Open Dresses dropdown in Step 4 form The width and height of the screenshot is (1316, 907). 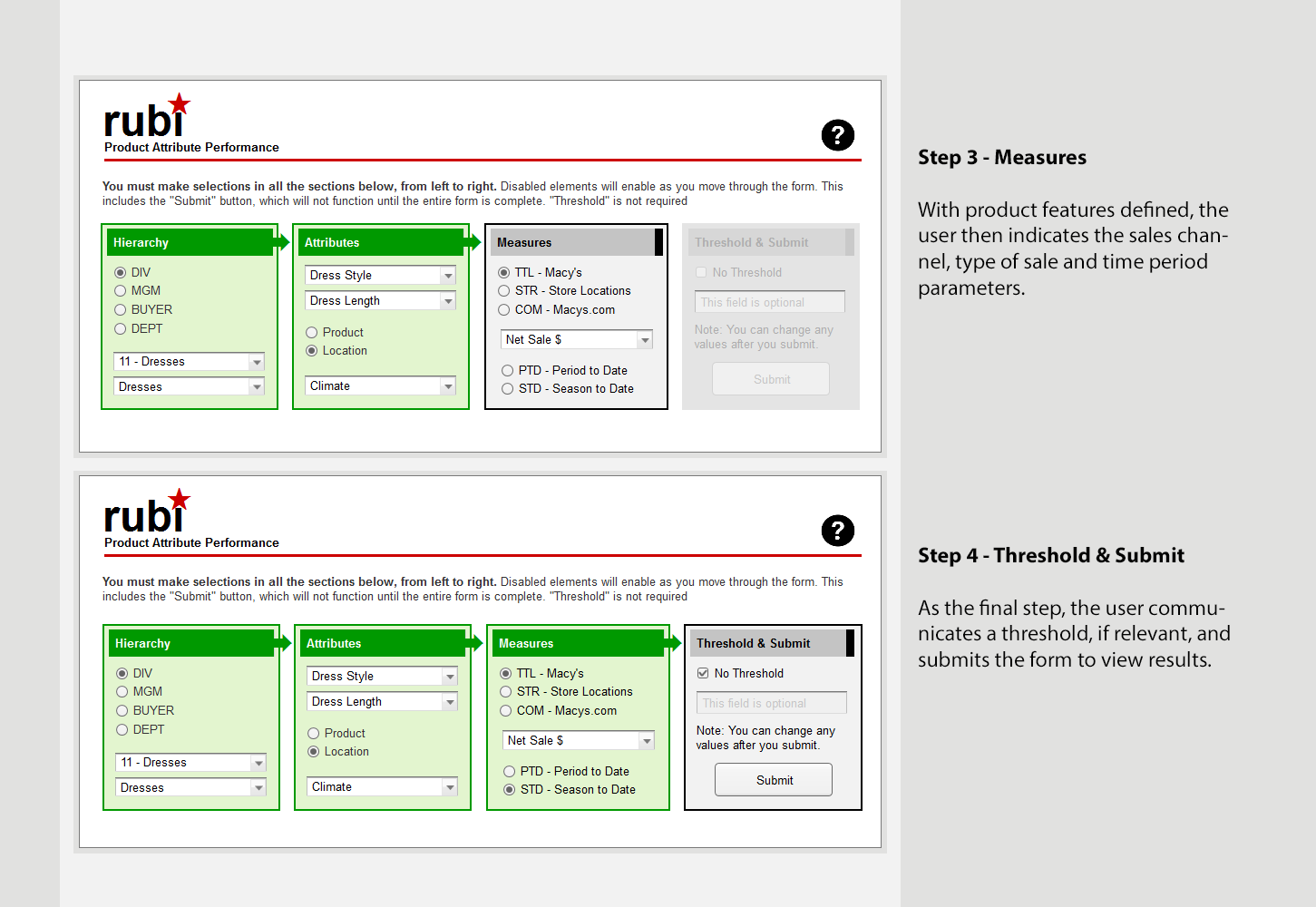pos(190,787)
